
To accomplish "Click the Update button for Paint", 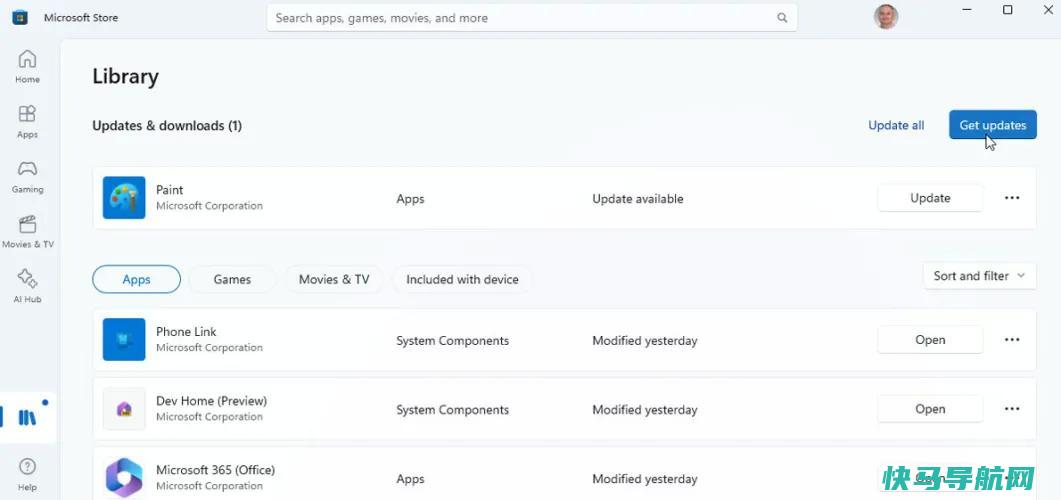I will pyautogui.click(x=930, y=198).
